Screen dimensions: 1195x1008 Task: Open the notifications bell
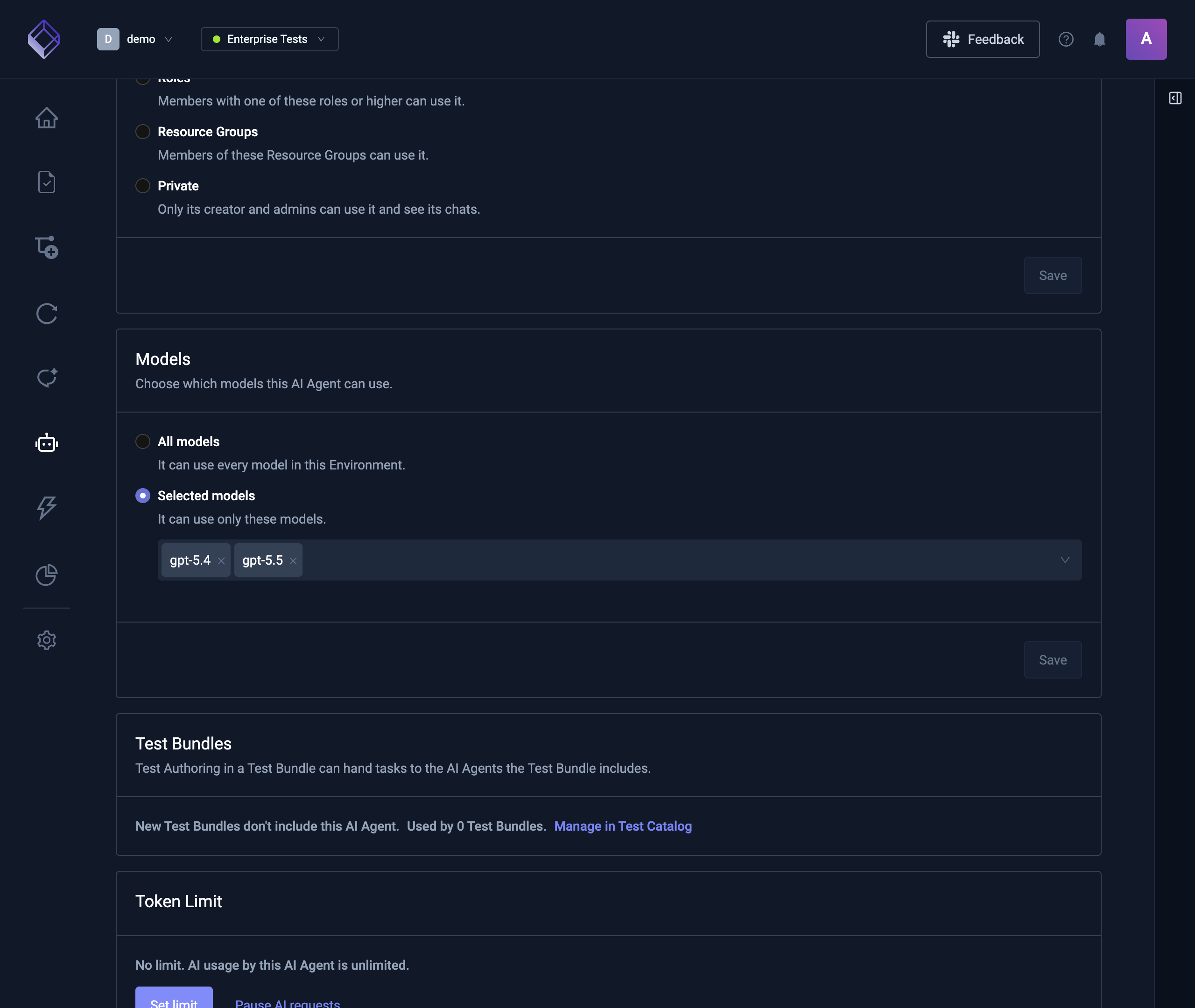tap(1100, 39)
